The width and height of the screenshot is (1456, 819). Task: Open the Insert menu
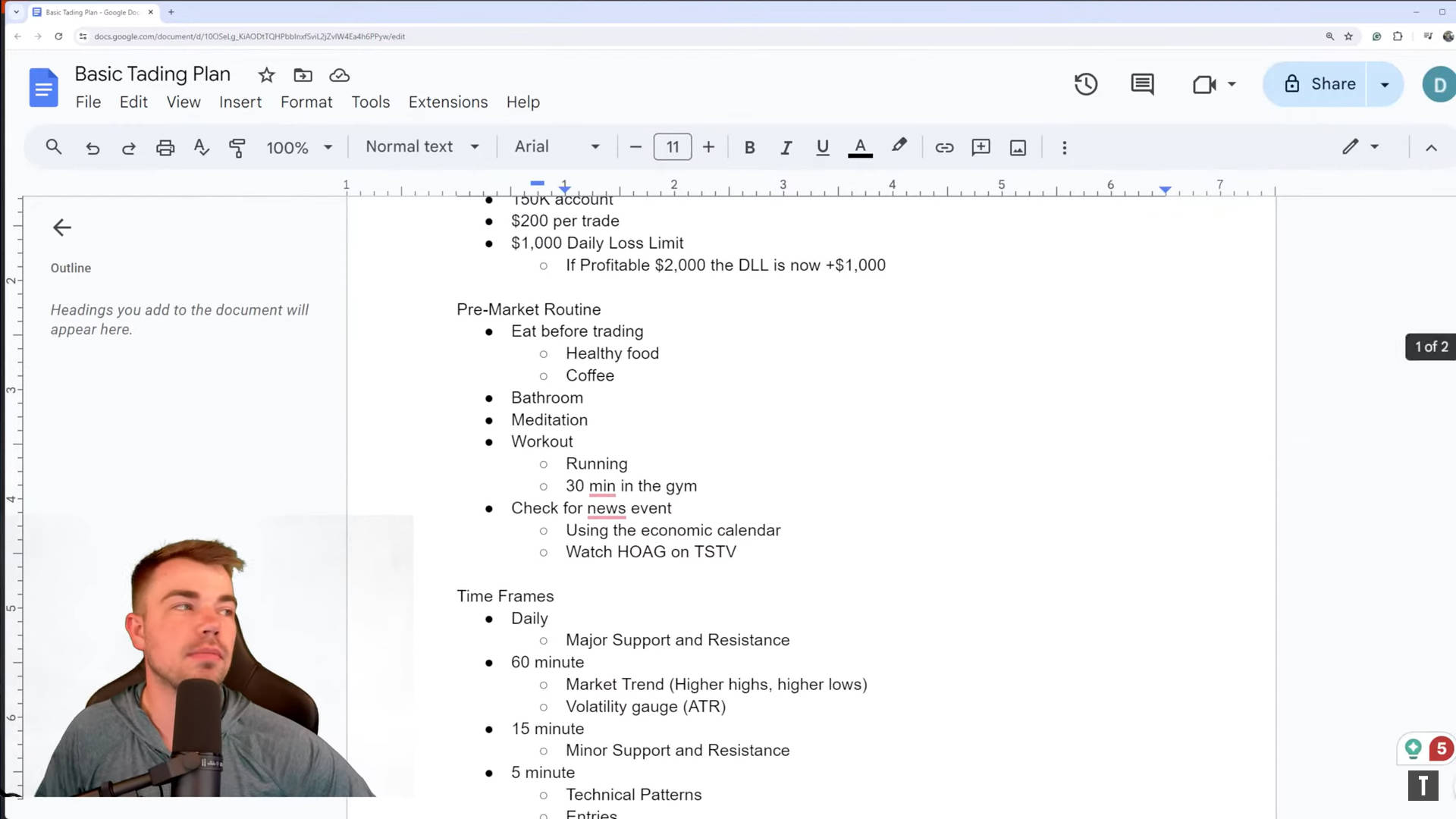pyautogui.click(x=240, y=102)
